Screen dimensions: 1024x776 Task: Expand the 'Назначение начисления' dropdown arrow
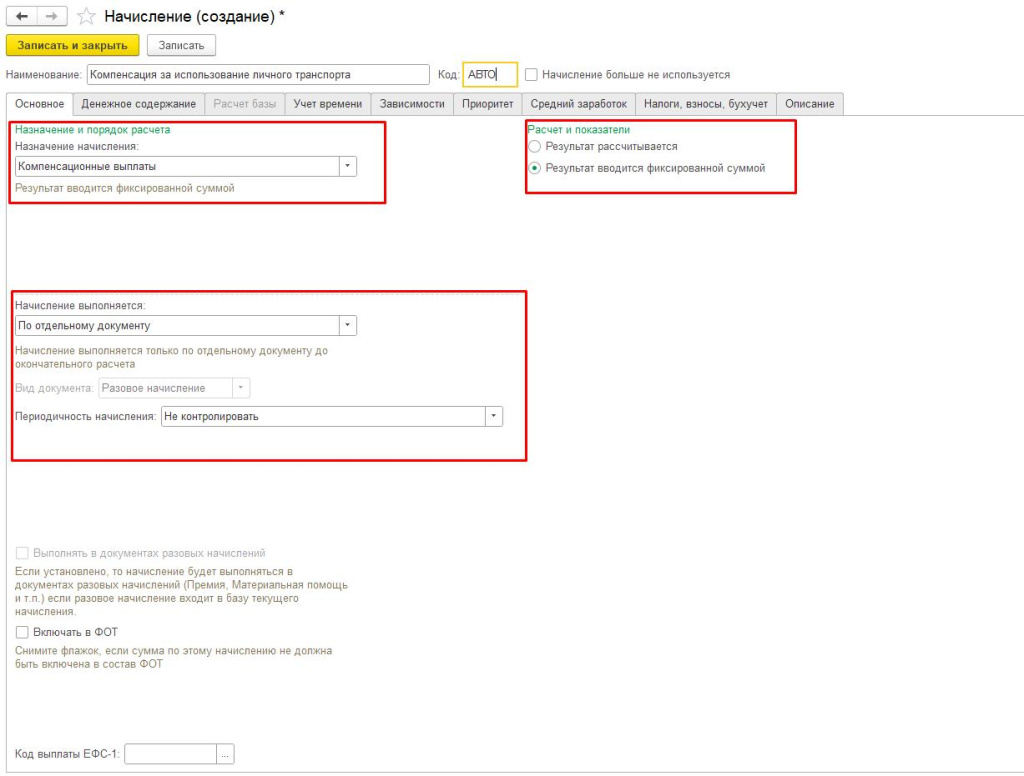click(x=347, y=166)
